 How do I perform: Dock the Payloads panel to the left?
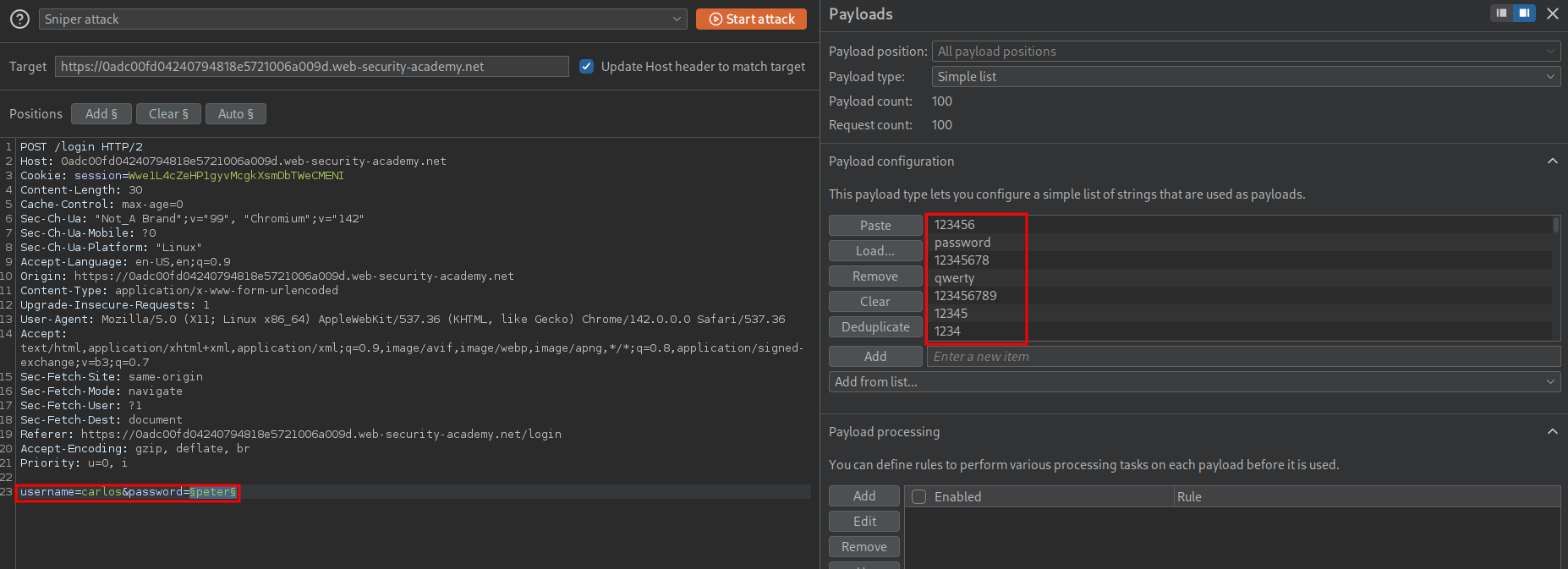point(1501,13)
